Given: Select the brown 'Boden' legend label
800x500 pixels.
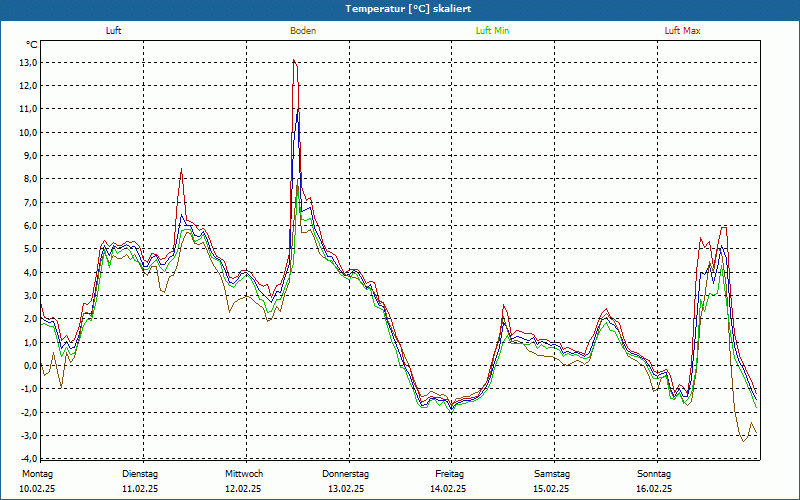Looking at the screenshot, I should 303,31.
